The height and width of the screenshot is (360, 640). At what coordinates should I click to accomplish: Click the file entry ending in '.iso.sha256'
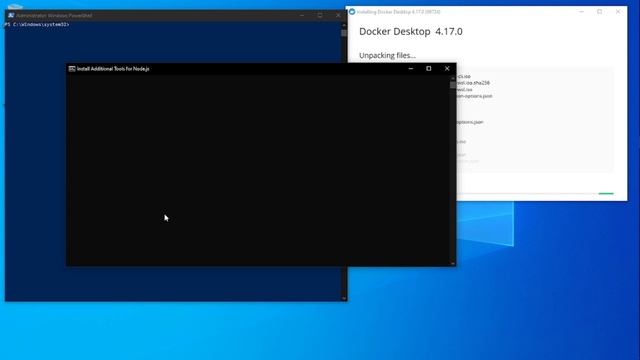[473, 83]
